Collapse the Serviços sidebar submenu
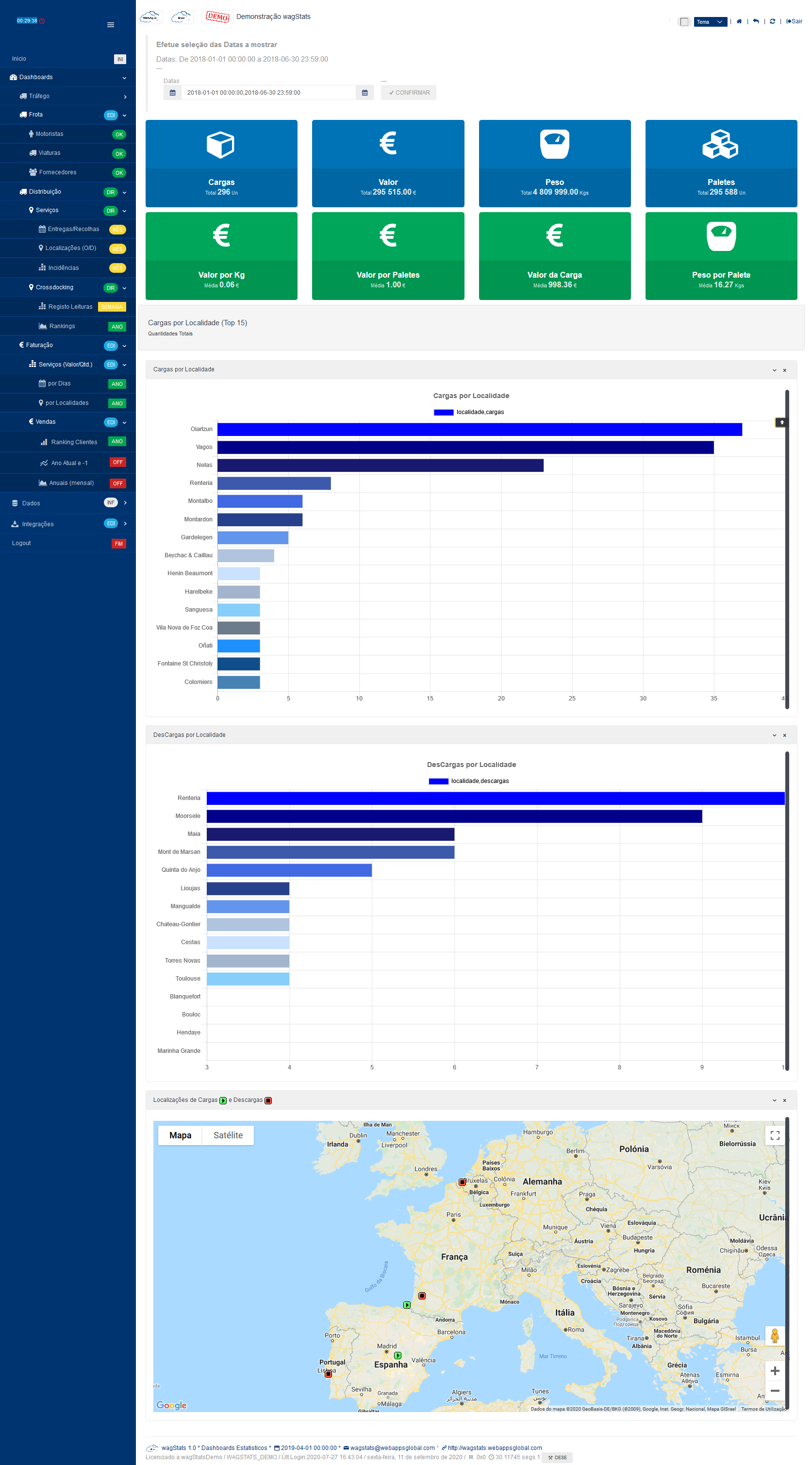The image size is (812, 1465). (67, 210)
